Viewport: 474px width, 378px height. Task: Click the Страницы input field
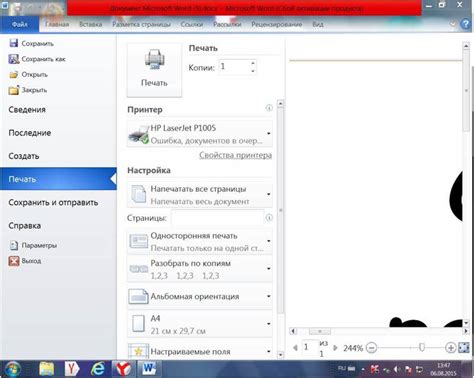tap(217, 218)
